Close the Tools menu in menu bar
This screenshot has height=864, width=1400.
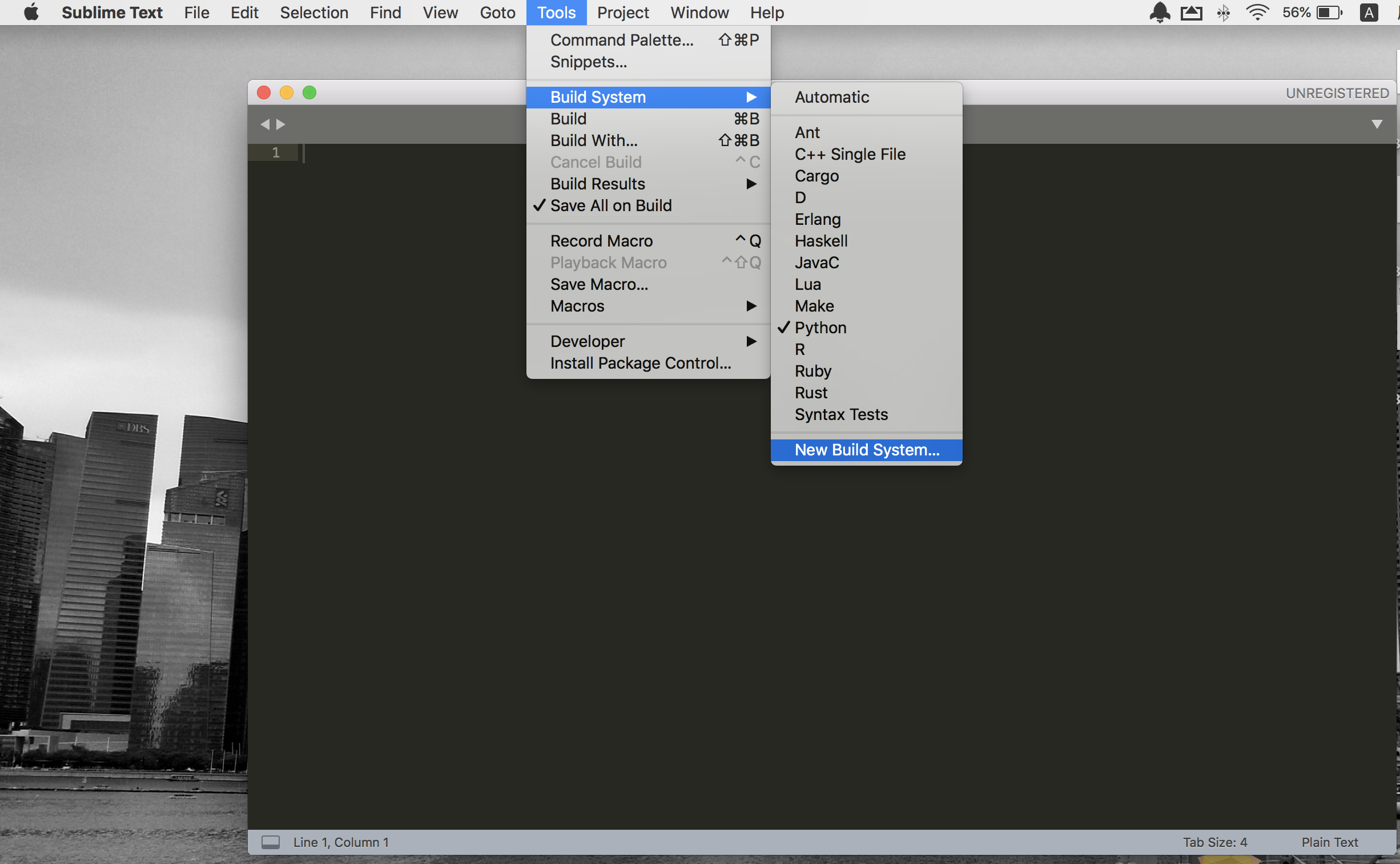click(x=556, y=12)
